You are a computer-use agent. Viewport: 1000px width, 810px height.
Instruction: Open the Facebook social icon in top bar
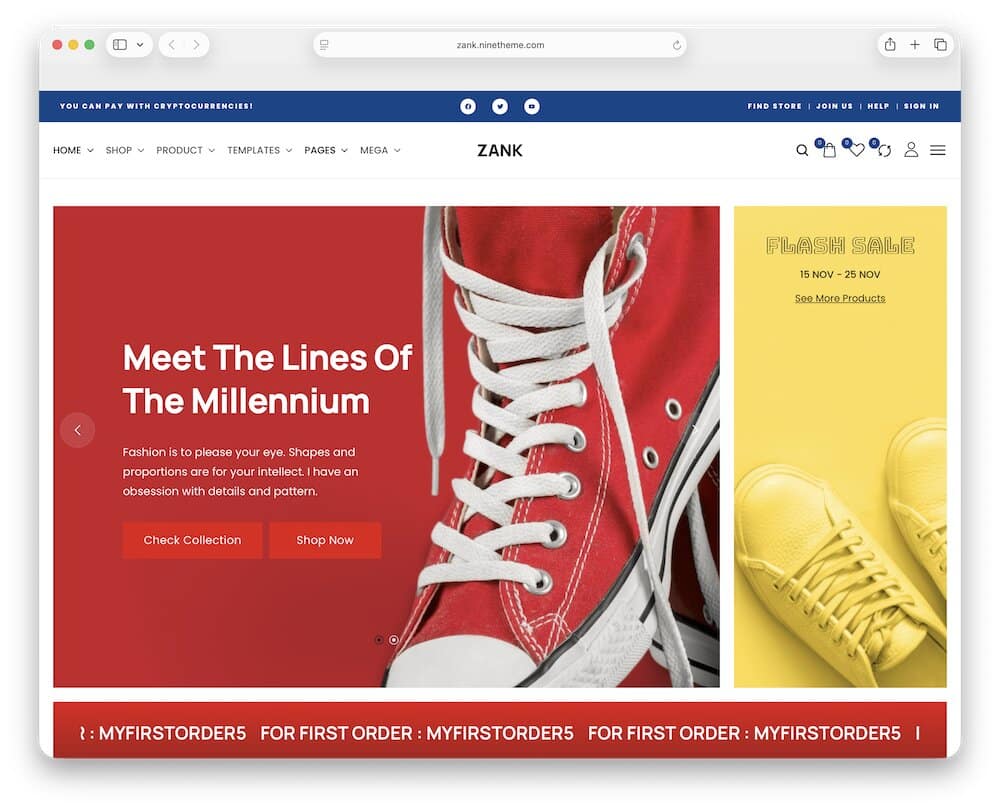point(468,107)
